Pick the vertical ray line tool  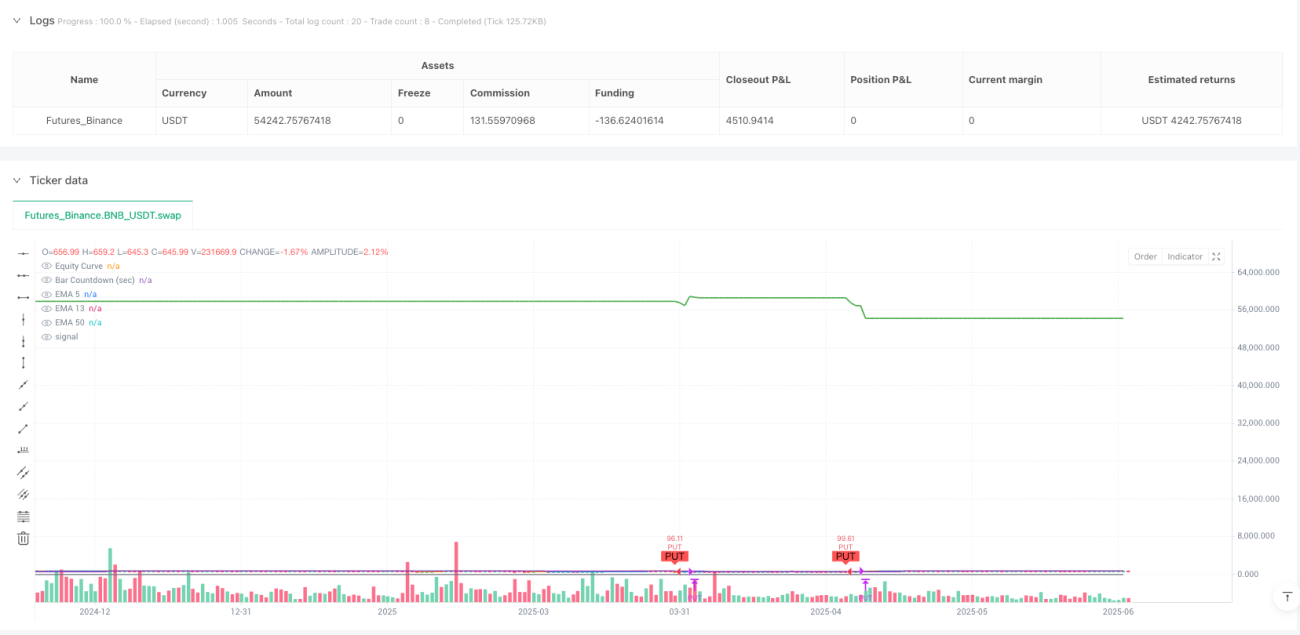pos(24,341)
